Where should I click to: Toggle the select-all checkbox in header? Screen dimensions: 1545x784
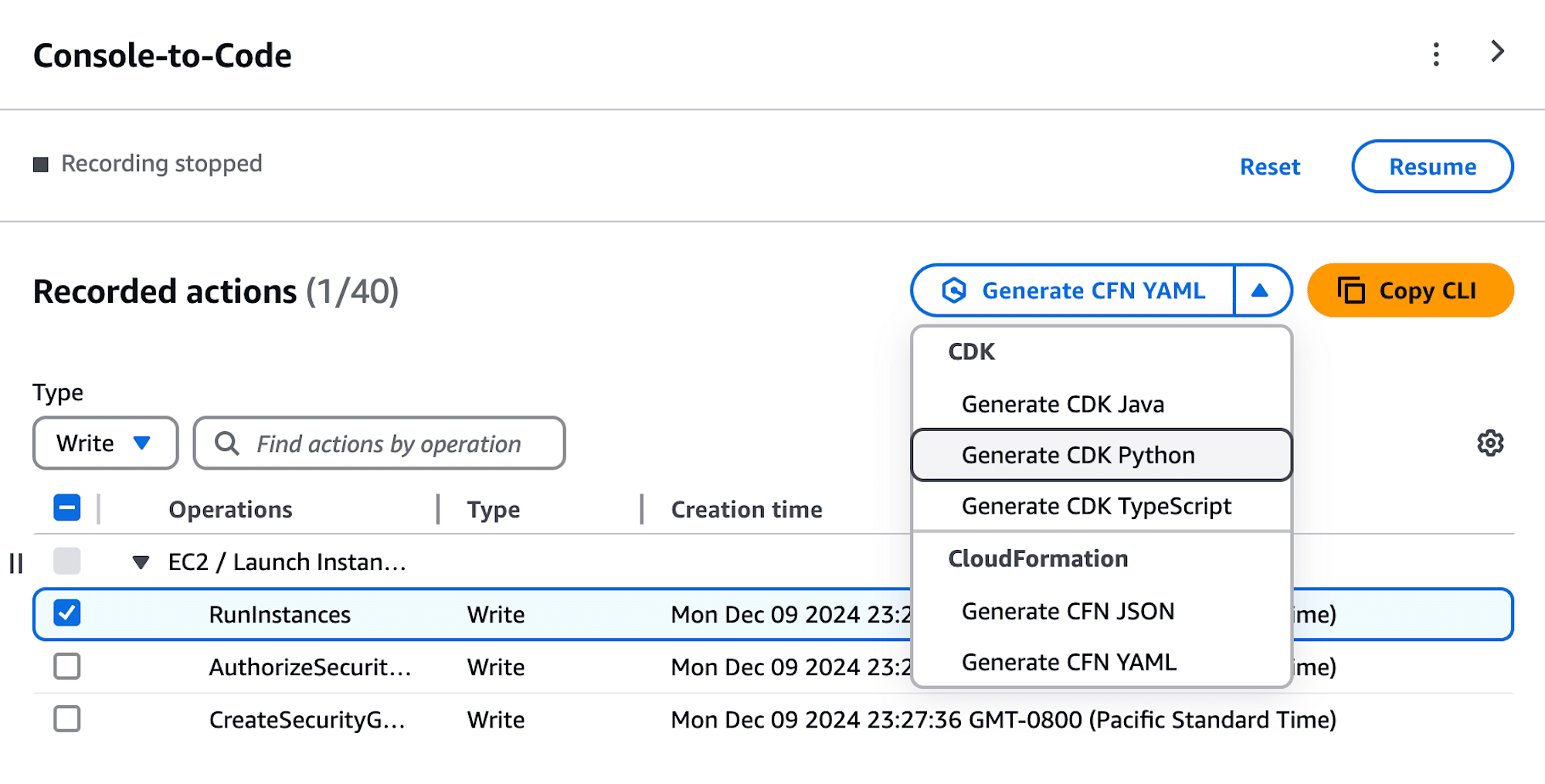pyautogui.click(x=67, y=508)
